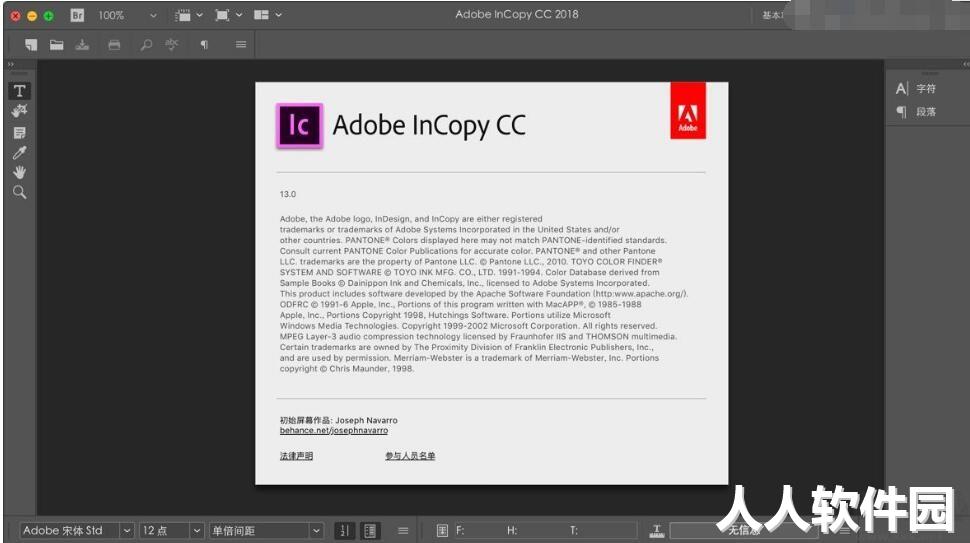Click the Find magnifier icon in toolbar

click(x=146, y=45)
